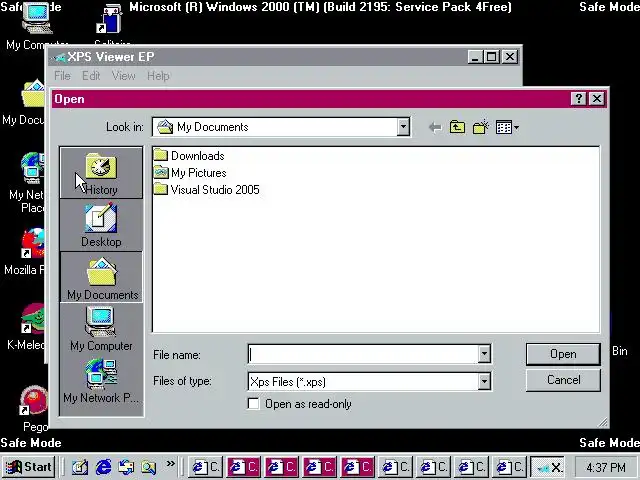The width and height of the screenshot is (640, 480).
Task: Click the quick launch icon right of Internet Explorer
Action: [126, 467]
